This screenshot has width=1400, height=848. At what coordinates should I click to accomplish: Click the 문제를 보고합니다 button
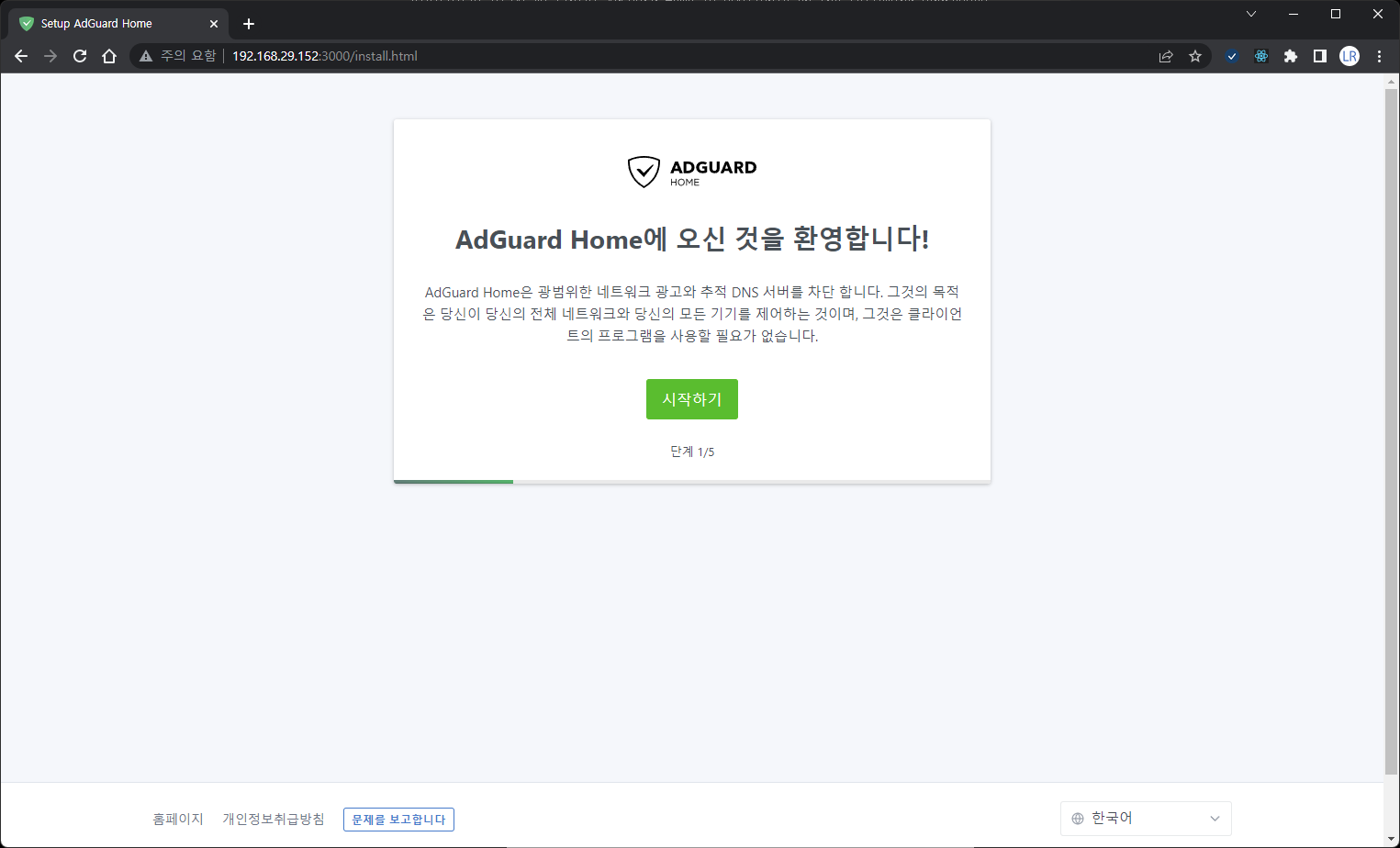398,820
